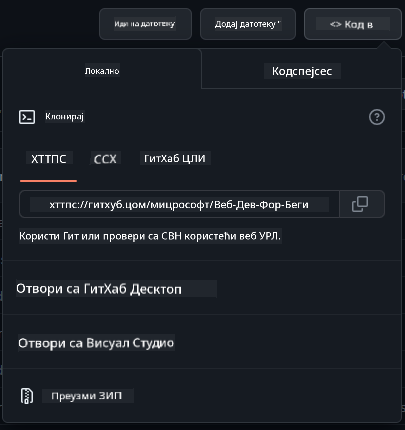The width and height of the screenshot is (405, 430).
Task: Click the Користи Гит или СВН hint text
Action: (150, 236)
